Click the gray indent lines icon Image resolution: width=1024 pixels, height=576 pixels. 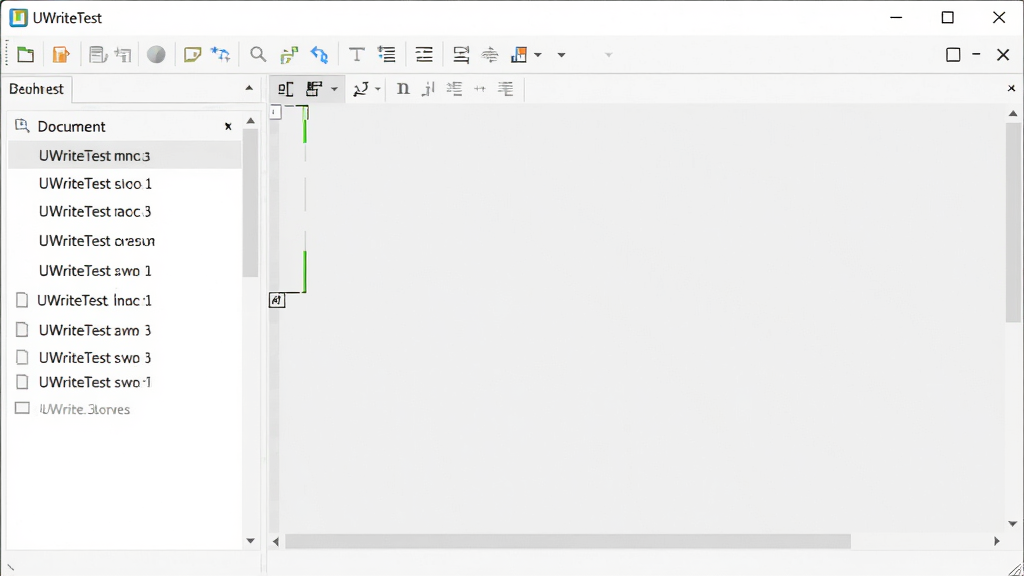coord(455,89)
